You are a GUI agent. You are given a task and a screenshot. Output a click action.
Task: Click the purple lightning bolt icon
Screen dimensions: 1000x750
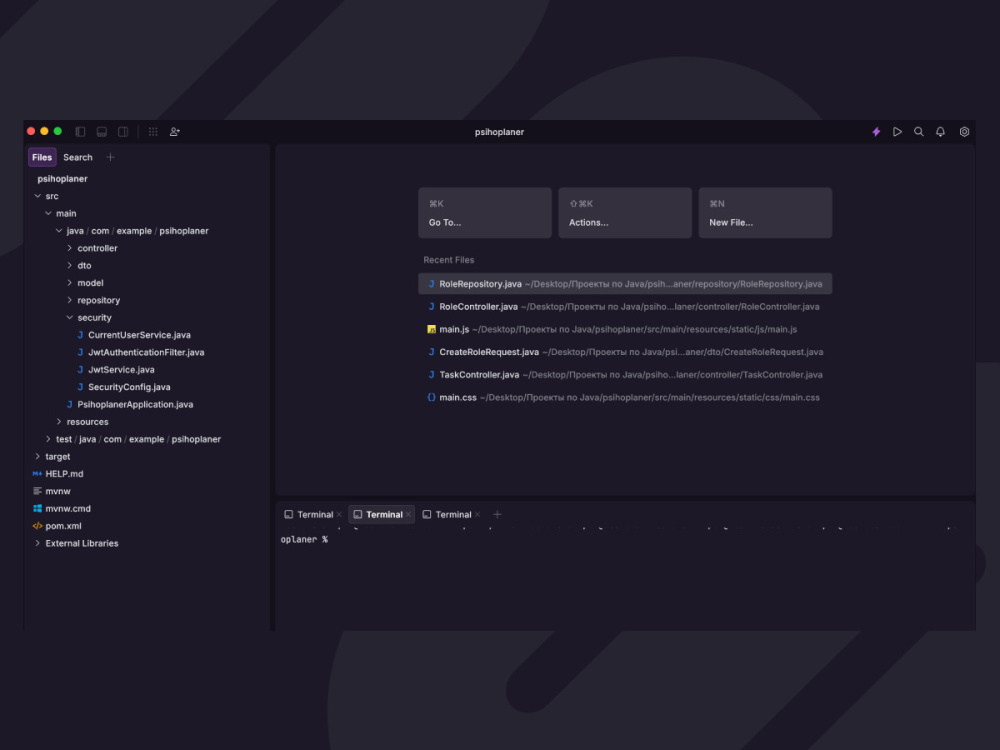click(x=876, y=131)
